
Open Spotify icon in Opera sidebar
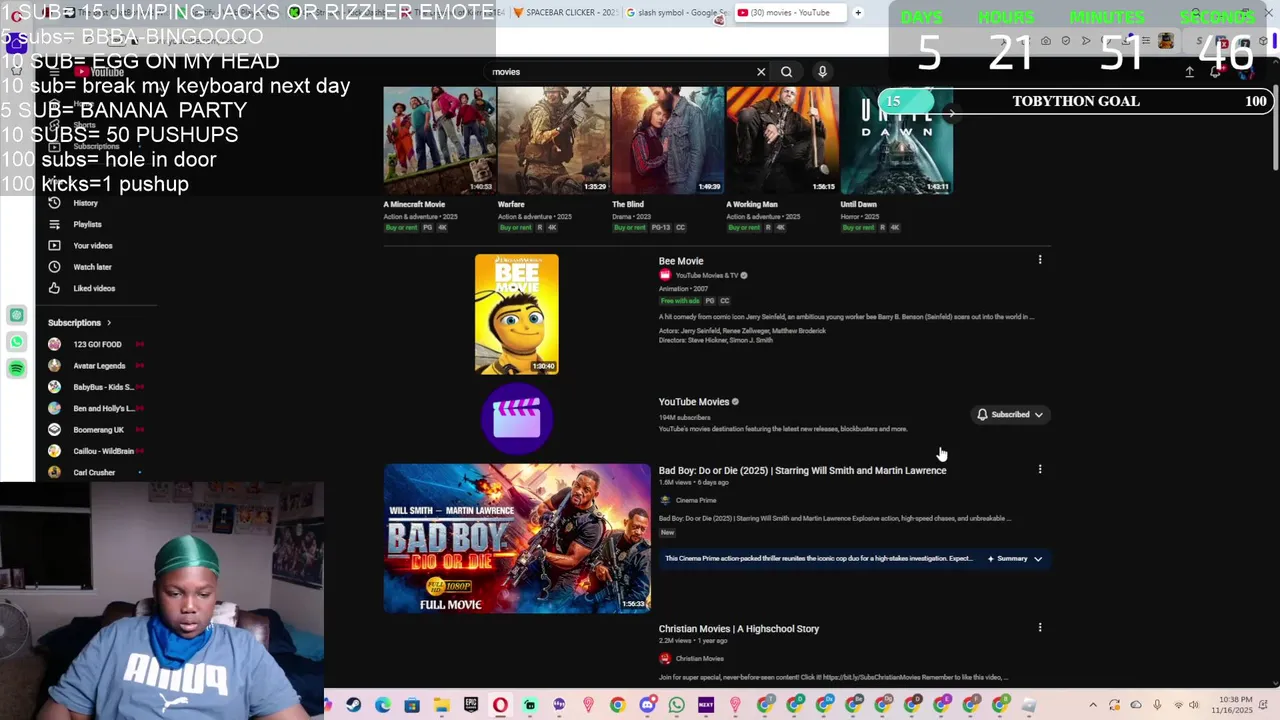(x=17, y=369)
